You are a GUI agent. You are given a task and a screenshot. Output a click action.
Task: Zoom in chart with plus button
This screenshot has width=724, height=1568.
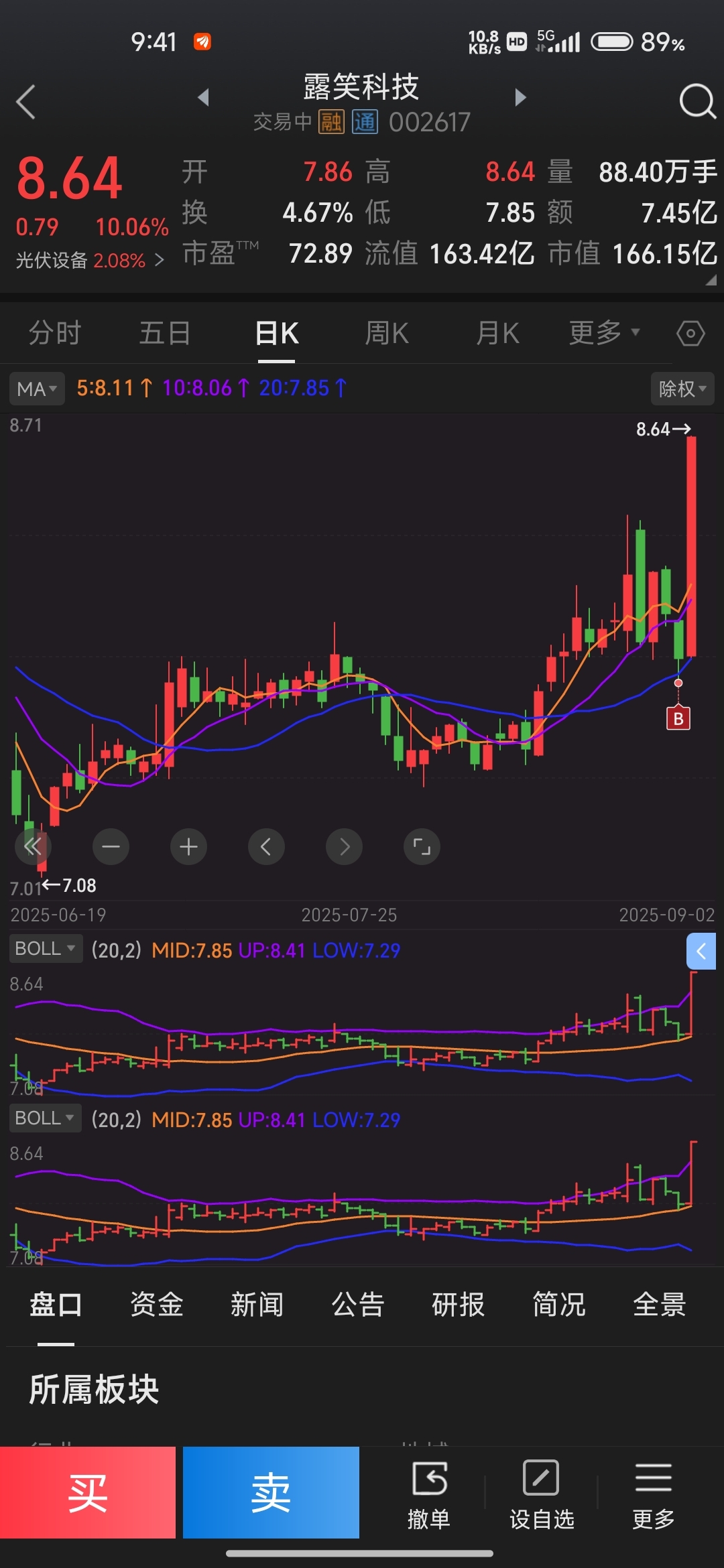(189, 847)
